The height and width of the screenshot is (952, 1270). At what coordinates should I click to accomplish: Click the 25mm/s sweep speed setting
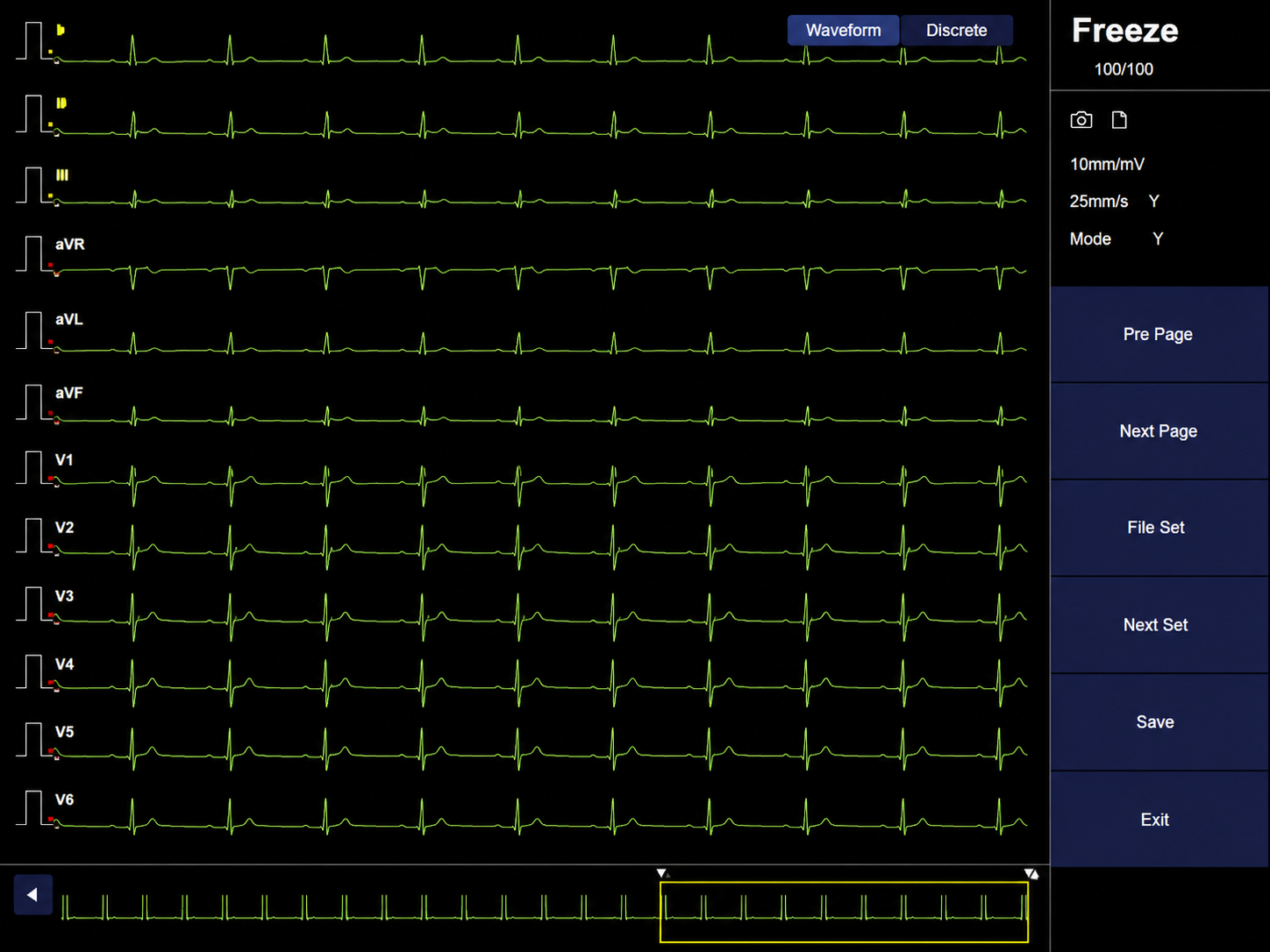[x=1098, y=202]
